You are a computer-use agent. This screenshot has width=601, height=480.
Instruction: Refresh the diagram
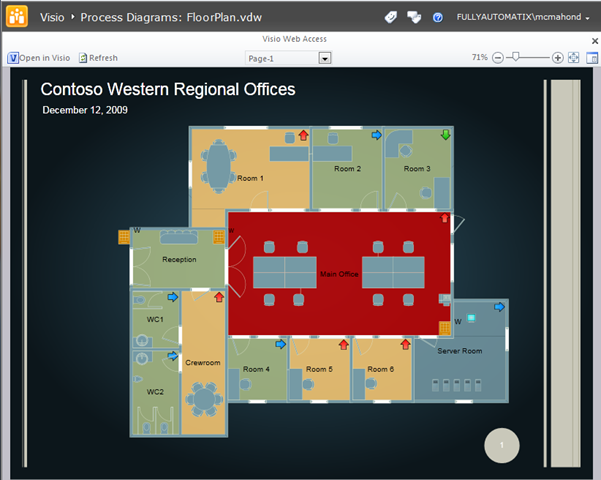[x=97, y=58]
